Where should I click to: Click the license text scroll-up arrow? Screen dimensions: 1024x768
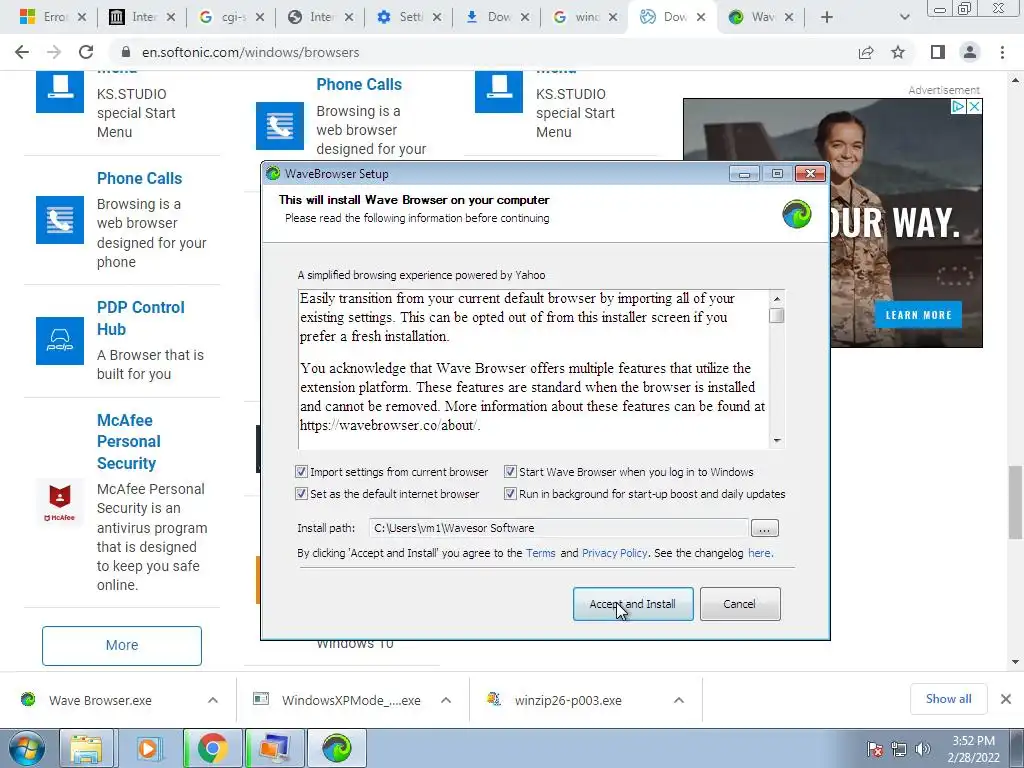coord(776,298)
